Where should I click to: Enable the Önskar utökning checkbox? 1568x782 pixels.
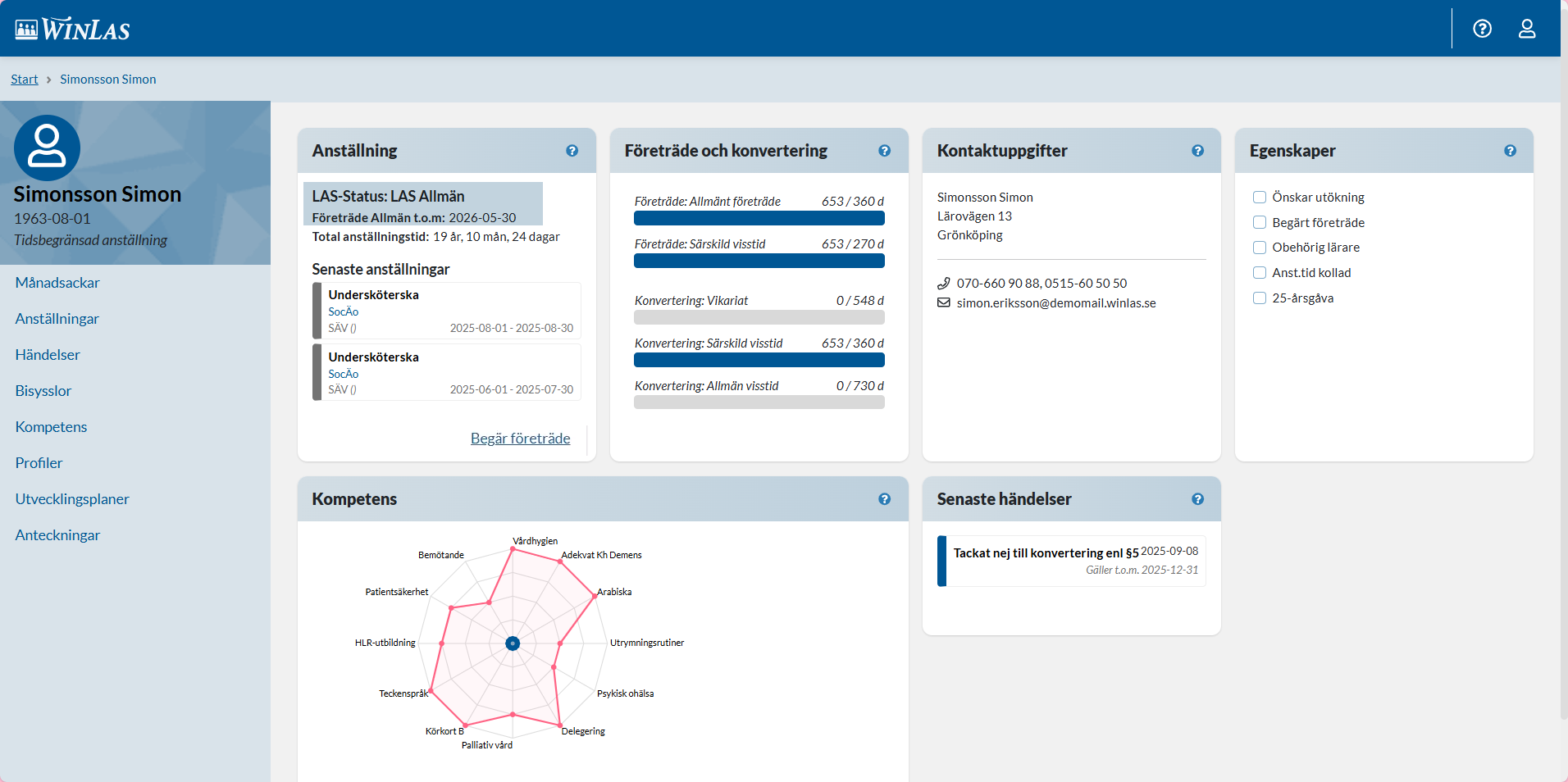pos(1260,198)
